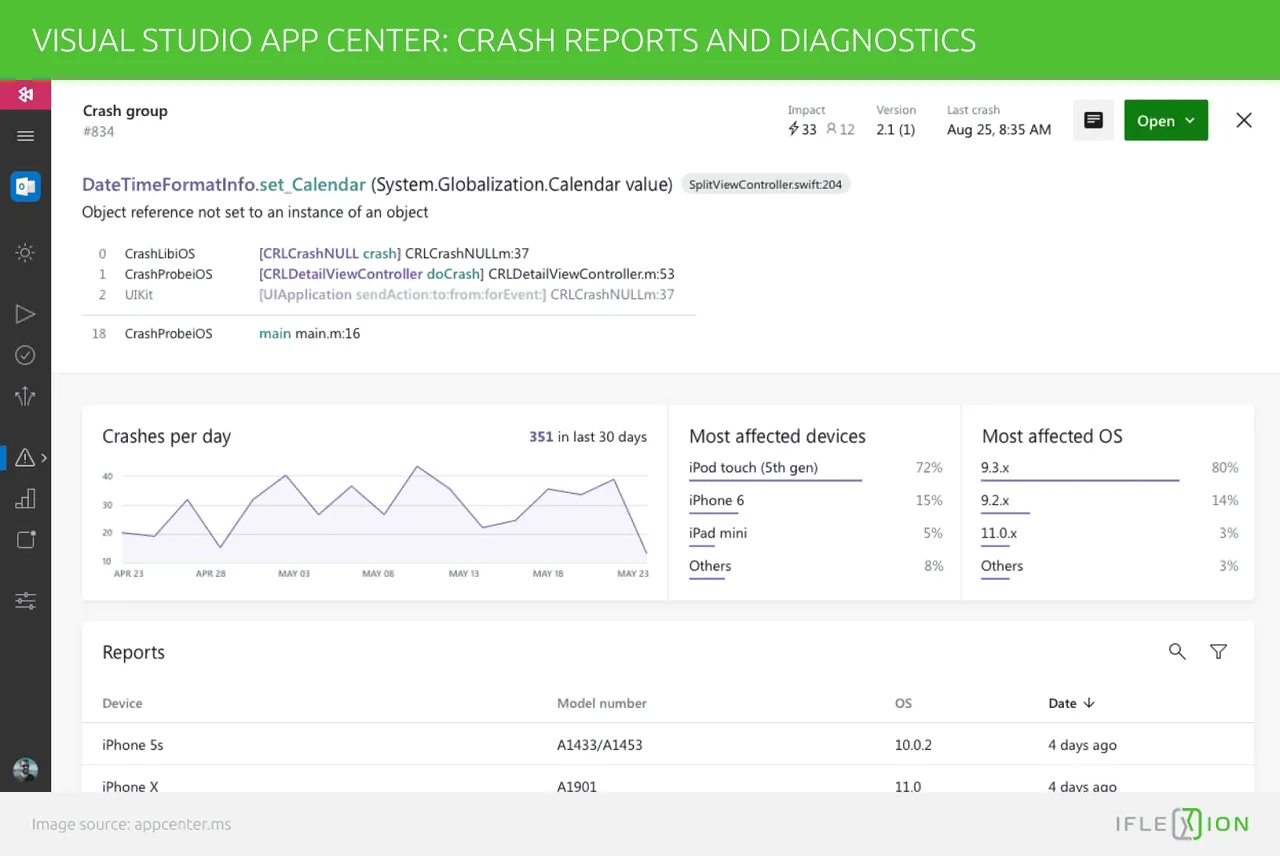Image resolution: width=1280 pixels, height=856 pixels.
Task: Select stack frame 18 main main.m:16
Action: point(309,334)
